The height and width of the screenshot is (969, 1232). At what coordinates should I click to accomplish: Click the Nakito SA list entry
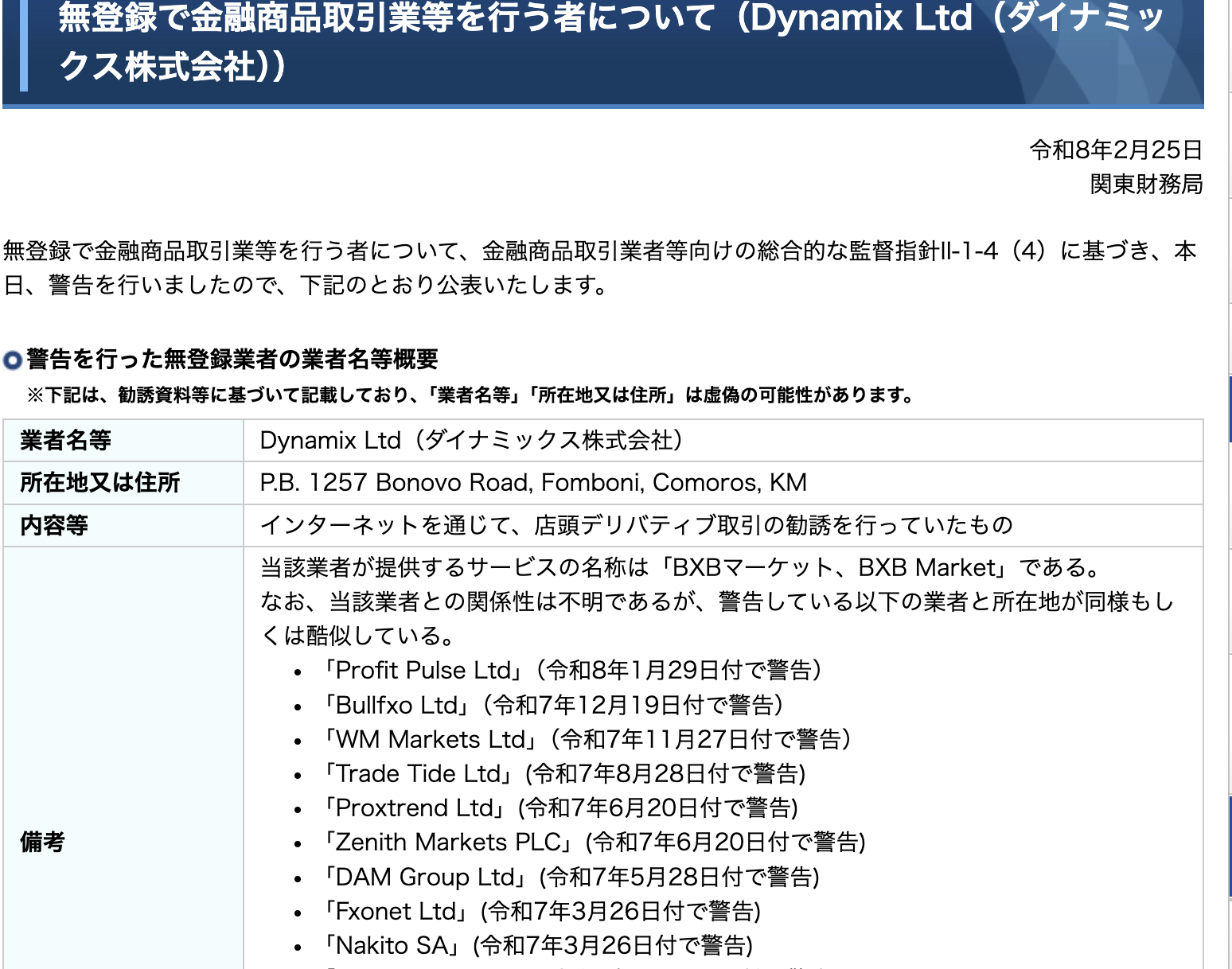(x=538, y=945)
